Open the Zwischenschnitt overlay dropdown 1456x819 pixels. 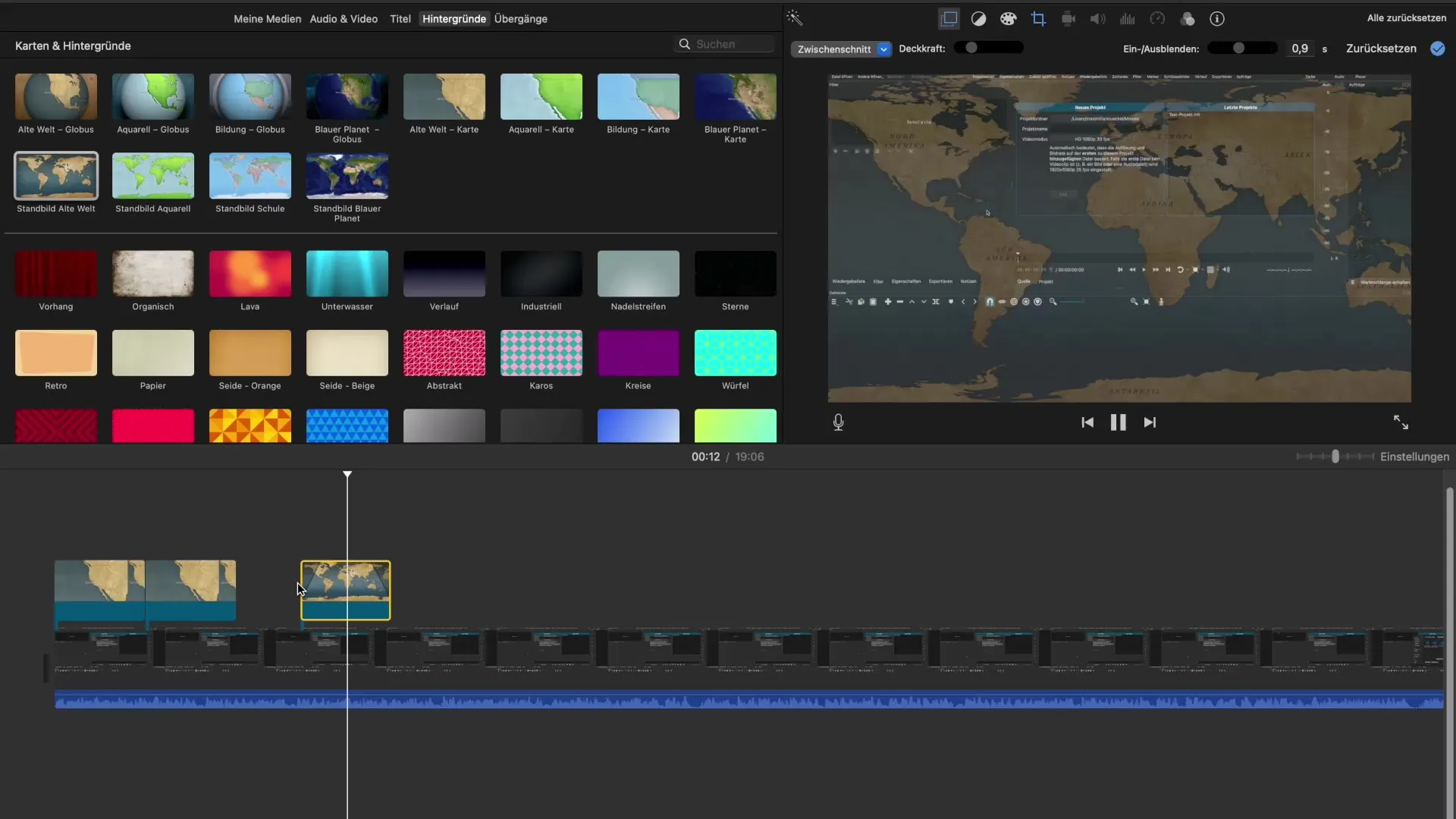tap(841, 49)
